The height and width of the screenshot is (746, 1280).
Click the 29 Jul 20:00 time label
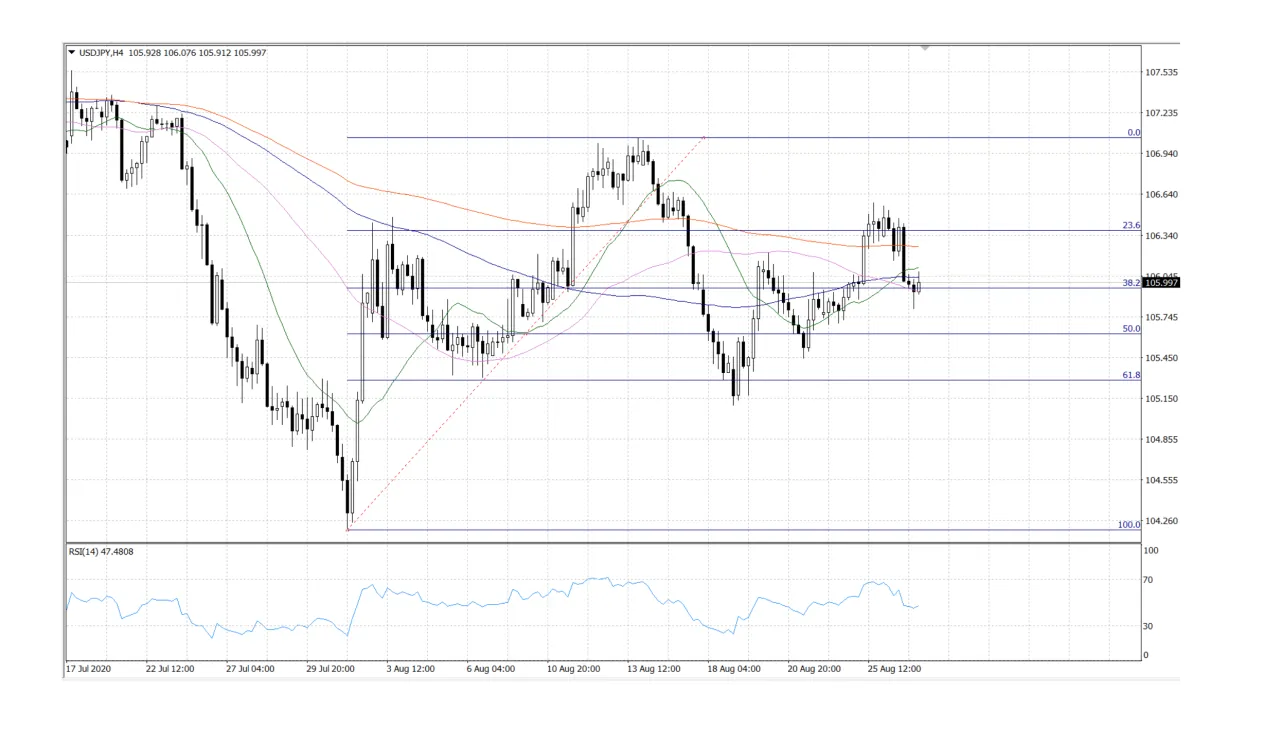pos(330,668)
